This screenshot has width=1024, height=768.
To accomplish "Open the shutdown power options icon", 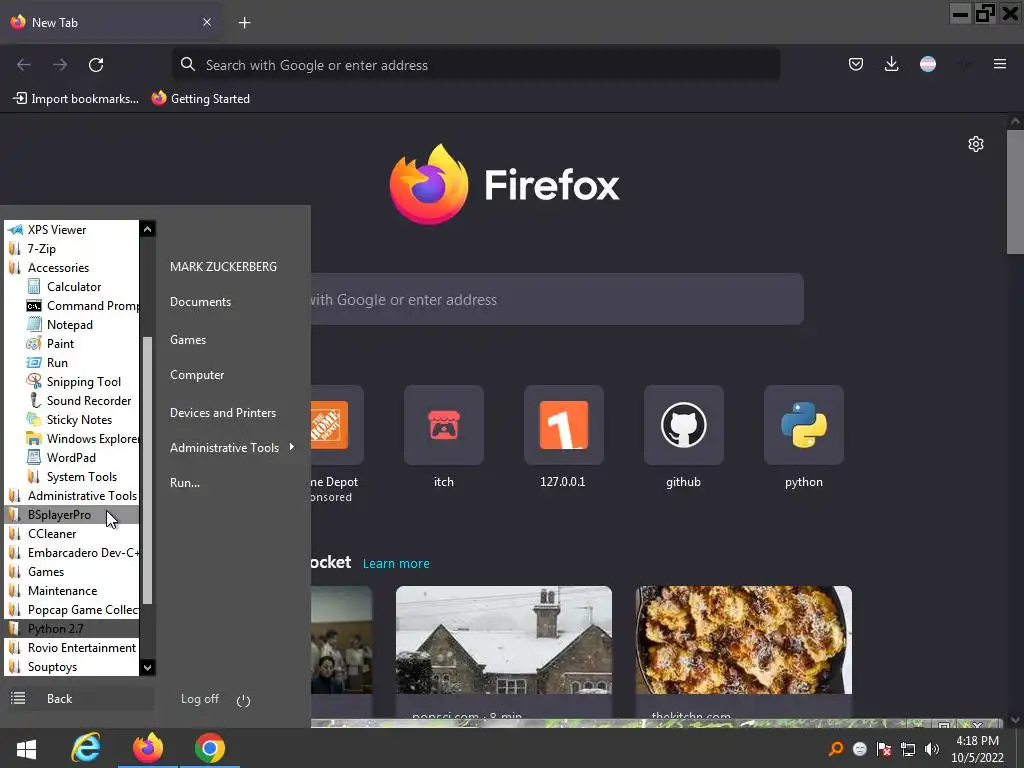I will 243,701.
